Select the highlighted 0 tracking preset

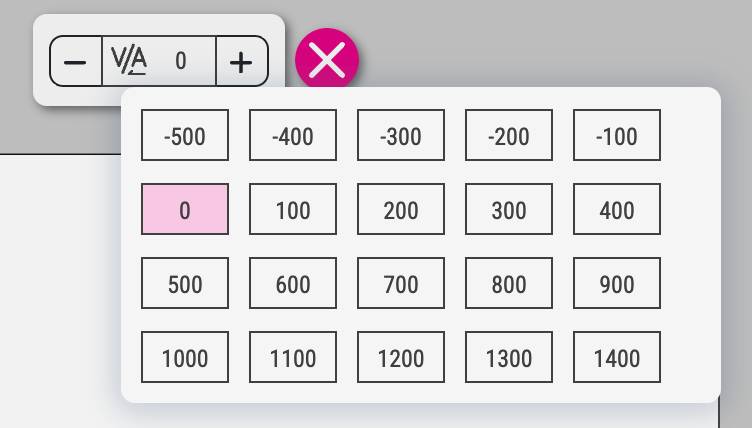[185, 210]
